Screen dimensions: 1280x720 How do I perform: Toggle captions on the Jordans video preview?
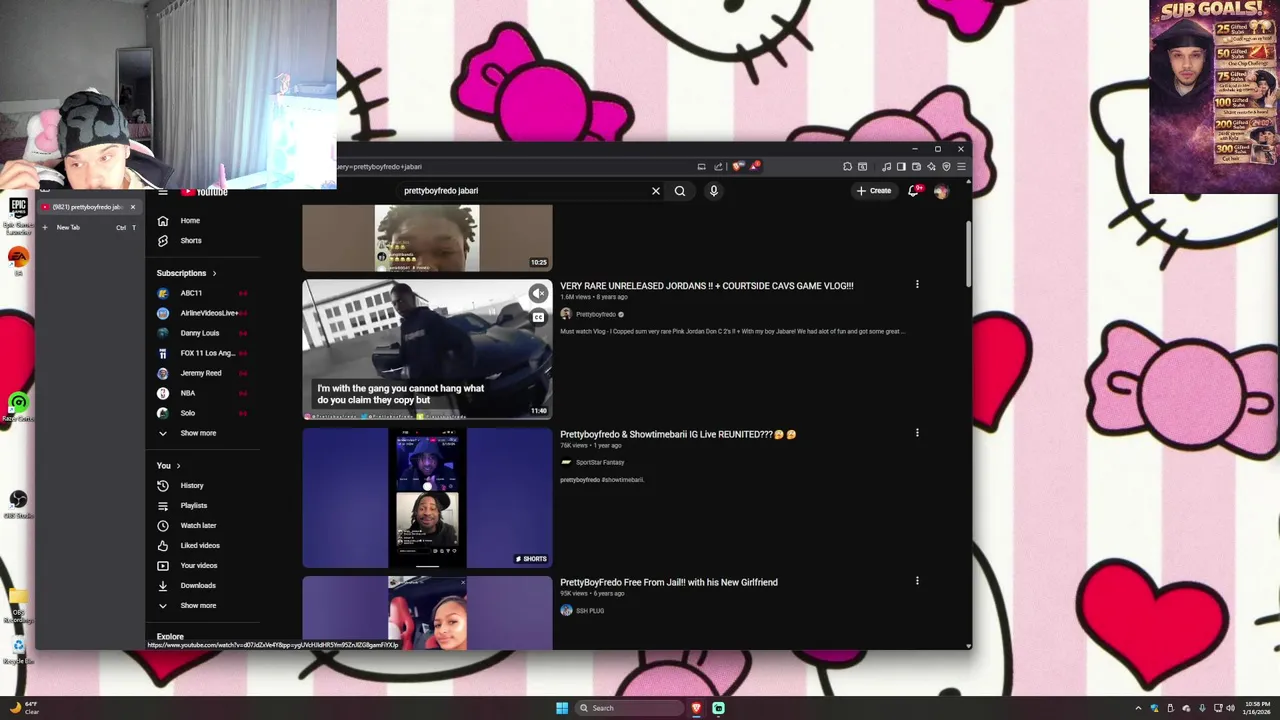538,317
